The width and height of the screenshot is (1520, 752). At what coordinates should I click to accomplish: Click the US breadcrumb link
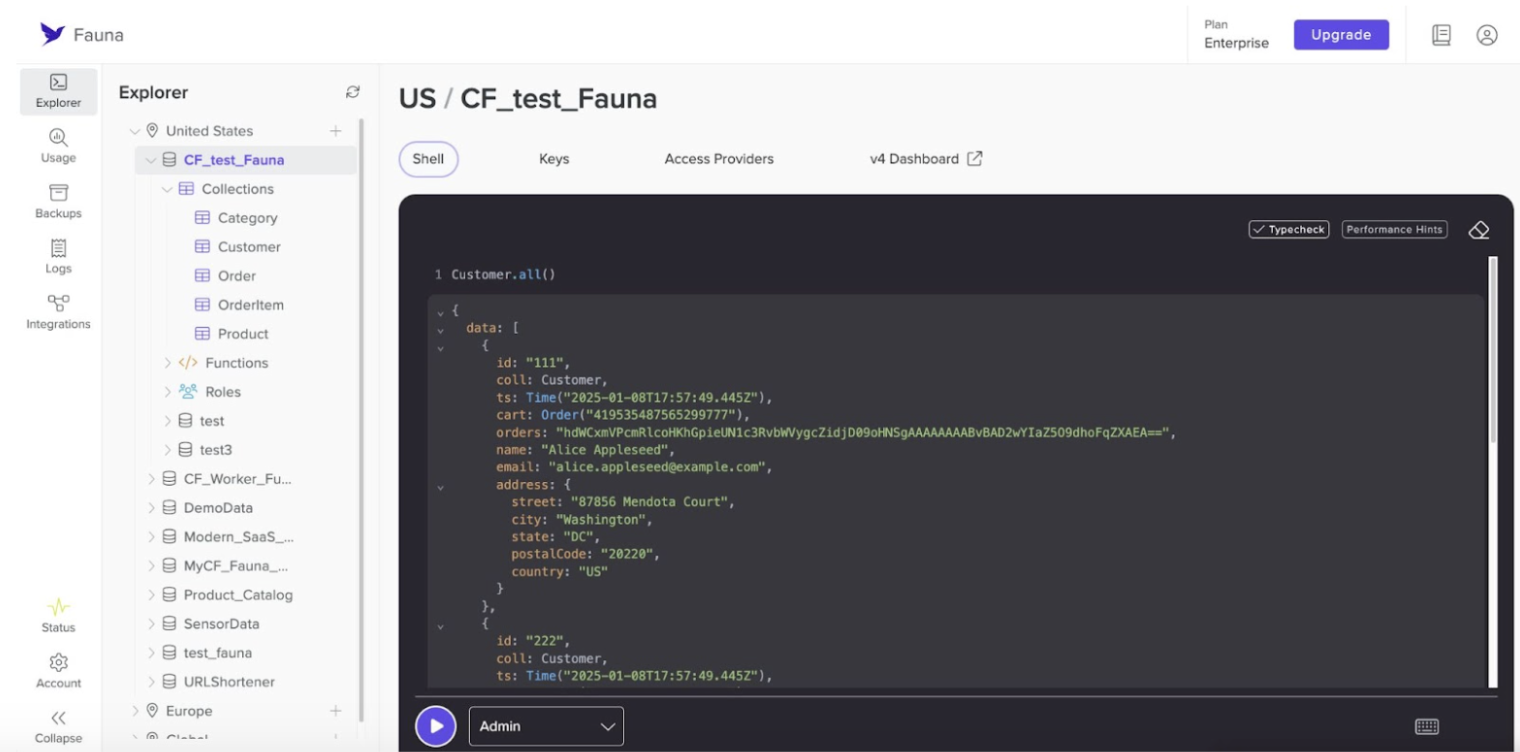416,100
